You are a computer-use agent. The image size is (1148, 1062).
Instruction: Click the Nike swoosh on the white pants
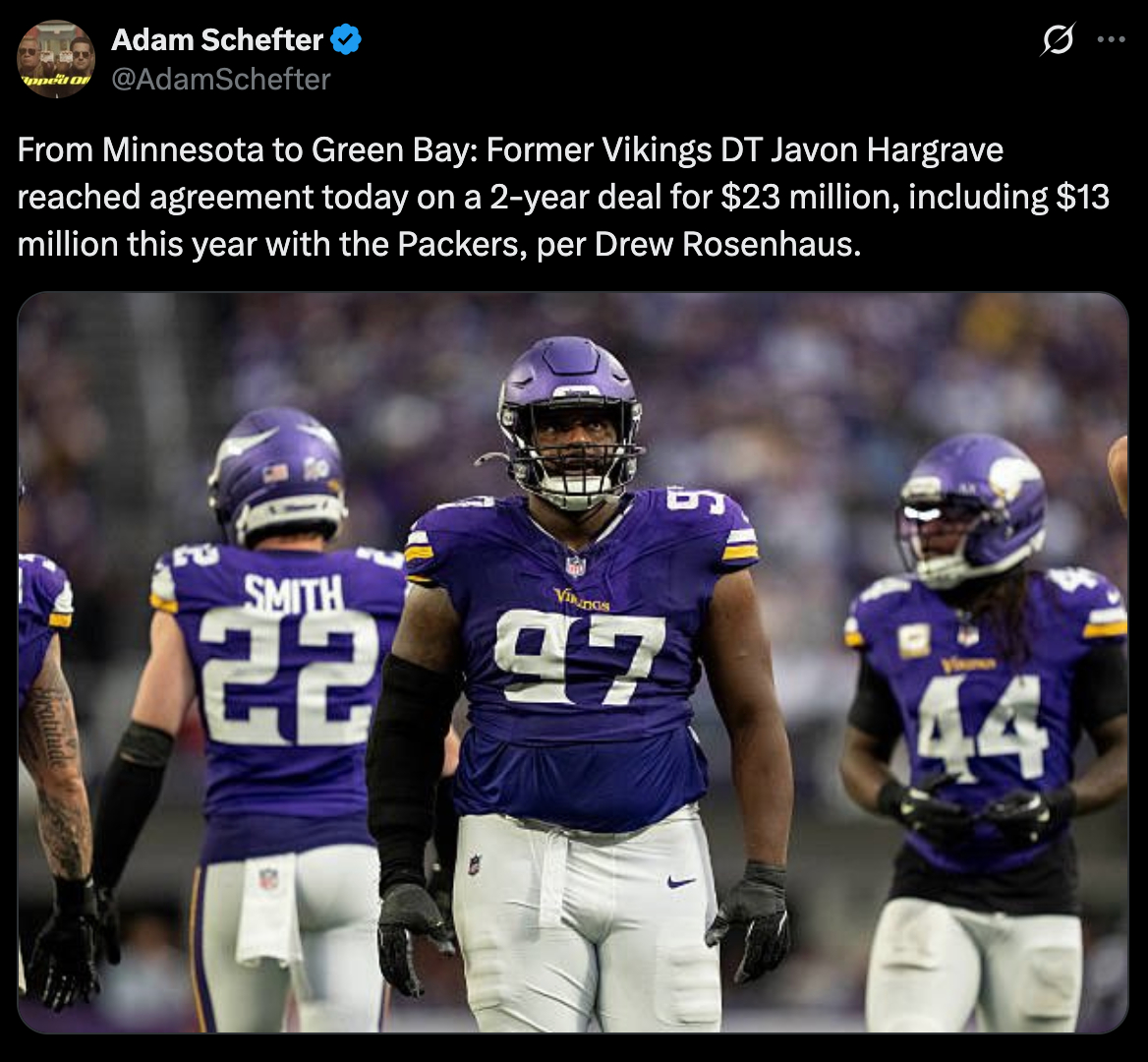(x=682, y=882)
